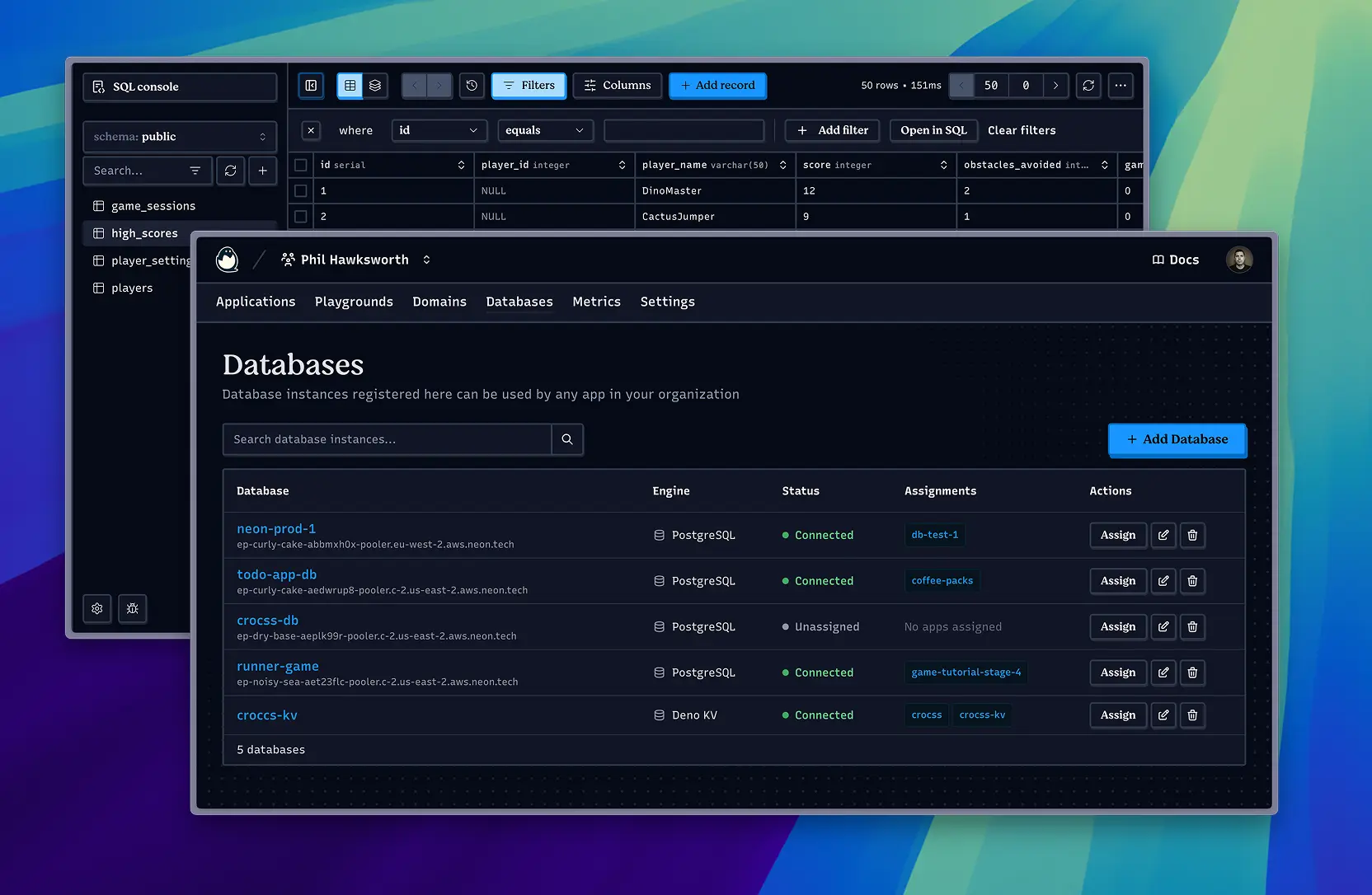Select the layers/schema view icon in the toolbar
This screenshot has width=1372, height=895.
[x=375, y=86]
